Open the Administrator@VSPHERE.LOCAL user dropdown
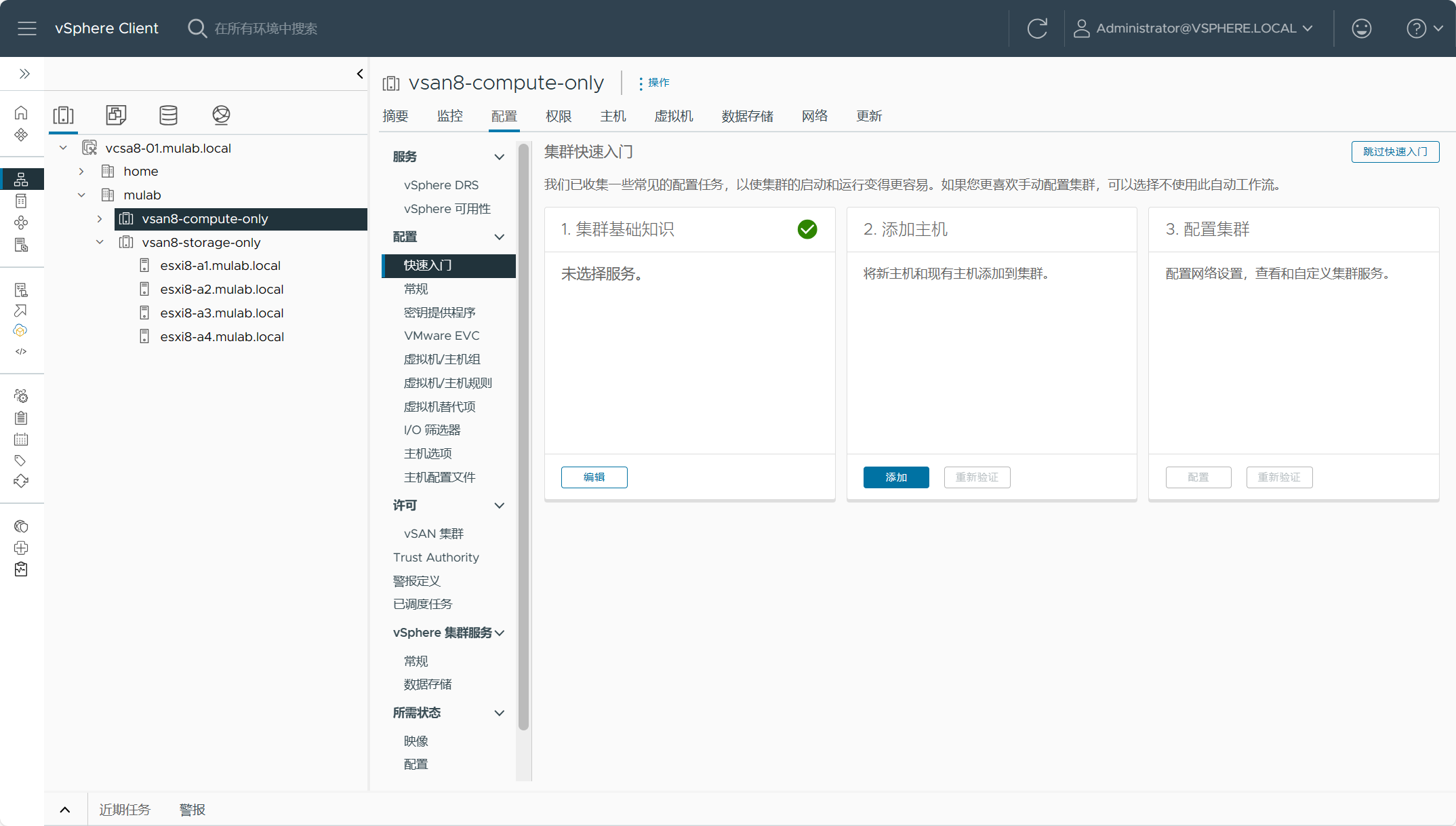This screenshot has height=826, width=1456. (x=1193, y=28)
